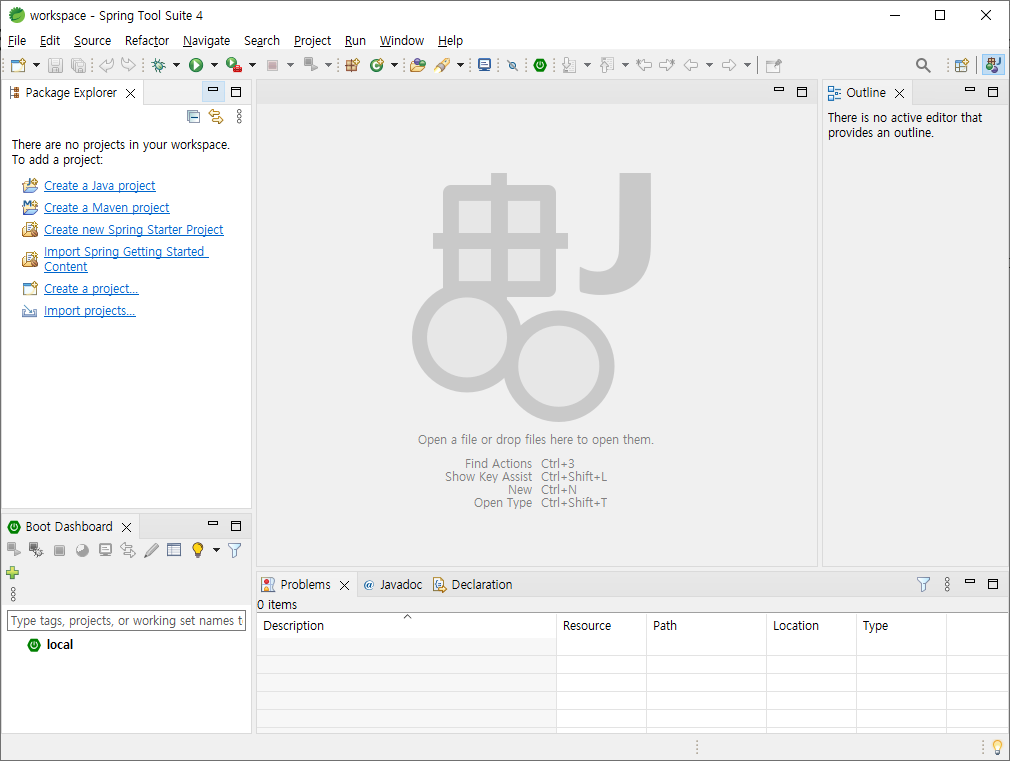Viewport: 1010px width, 761px height.
Task: Open dropdown arrow next to Boot Dashboard lightbulb
Action: [x=216, y=550]
